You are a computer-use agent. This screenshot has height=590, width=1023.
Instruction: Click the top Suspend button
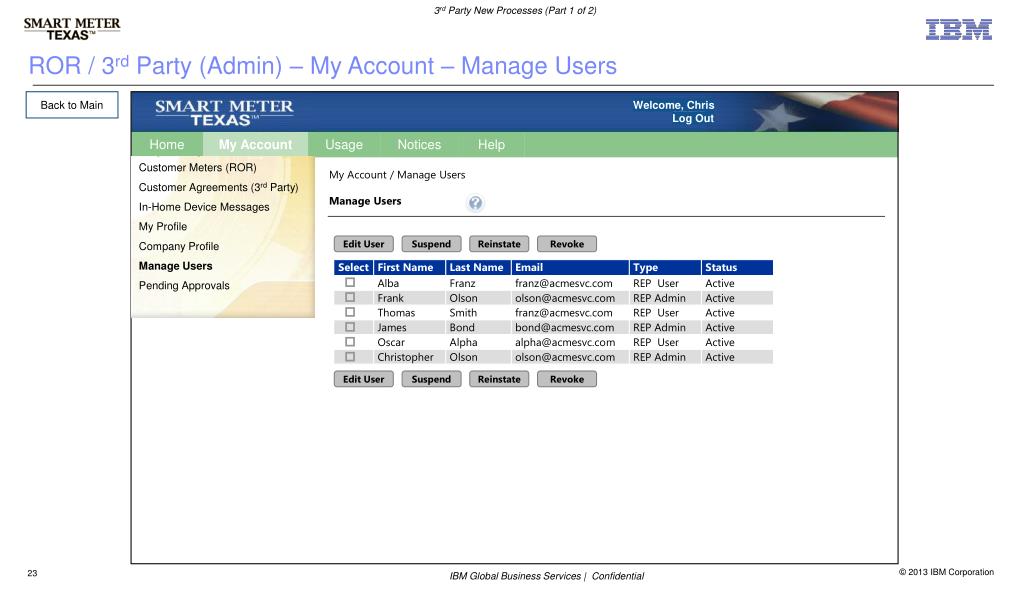(431, 244)
